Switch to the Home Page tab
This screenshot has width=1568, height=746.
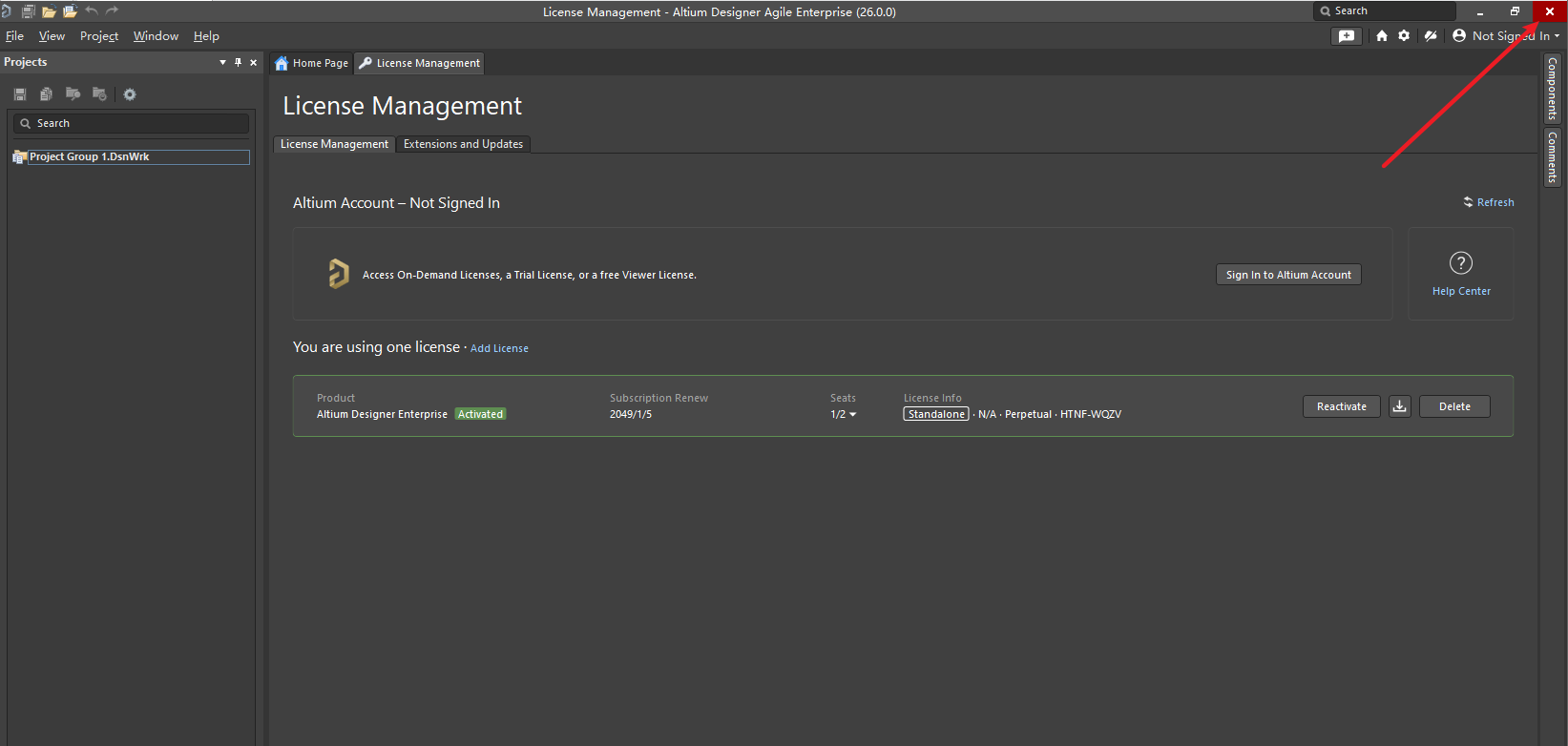click(312, 63)
